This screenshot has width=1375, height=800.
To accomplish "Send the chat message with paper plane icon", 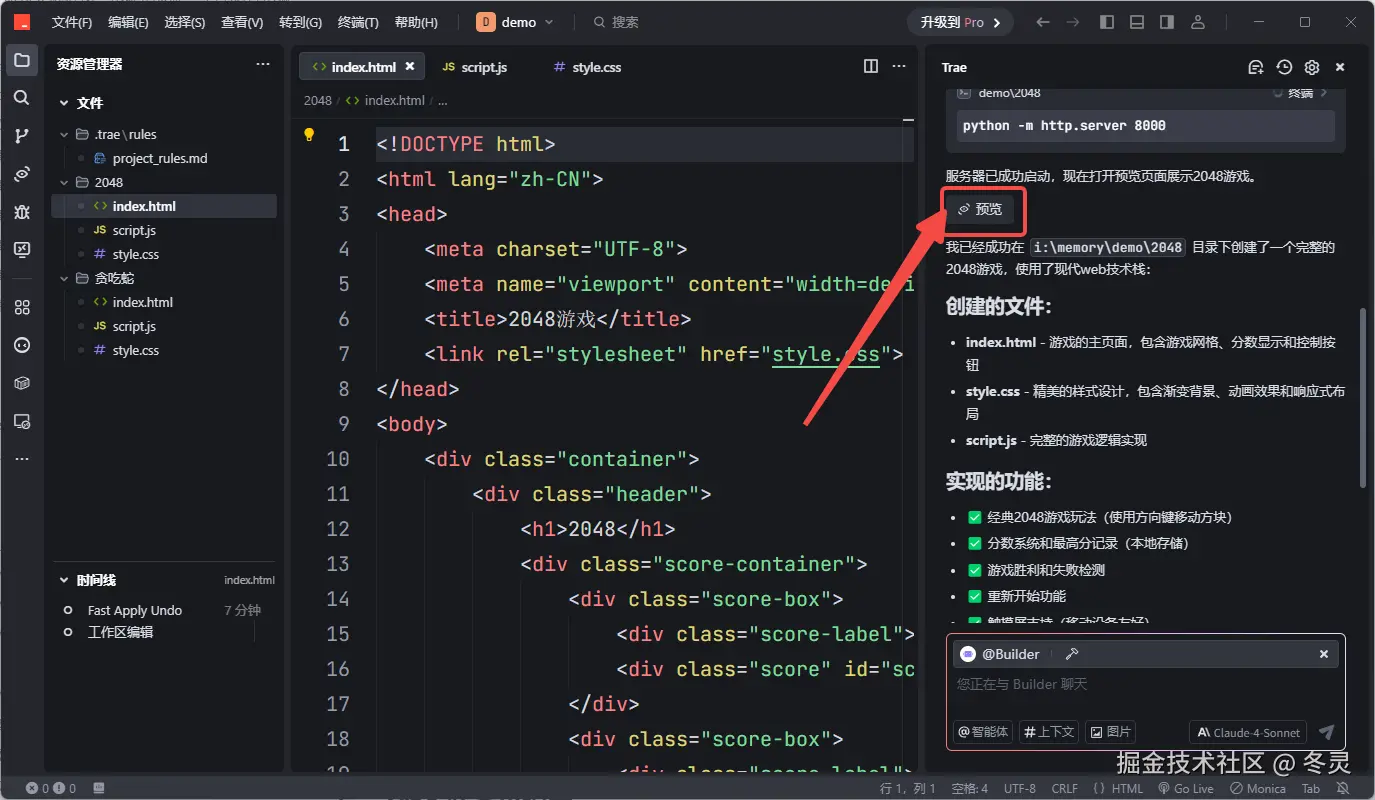I will (x=1327, y=732).
